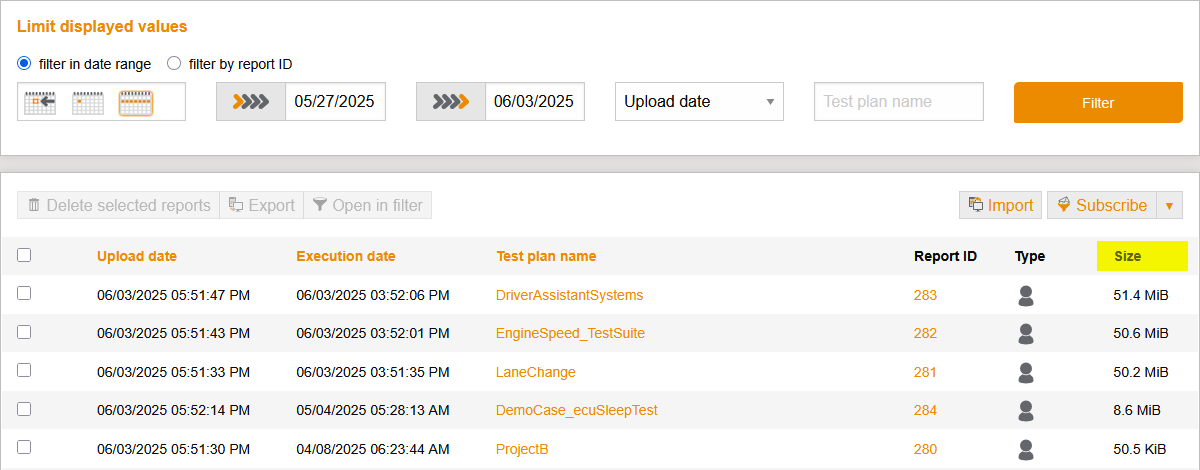Tick the select-all checkbox in table header
The width and height of the screenshot is (1200, 470).
coord(24,255)
